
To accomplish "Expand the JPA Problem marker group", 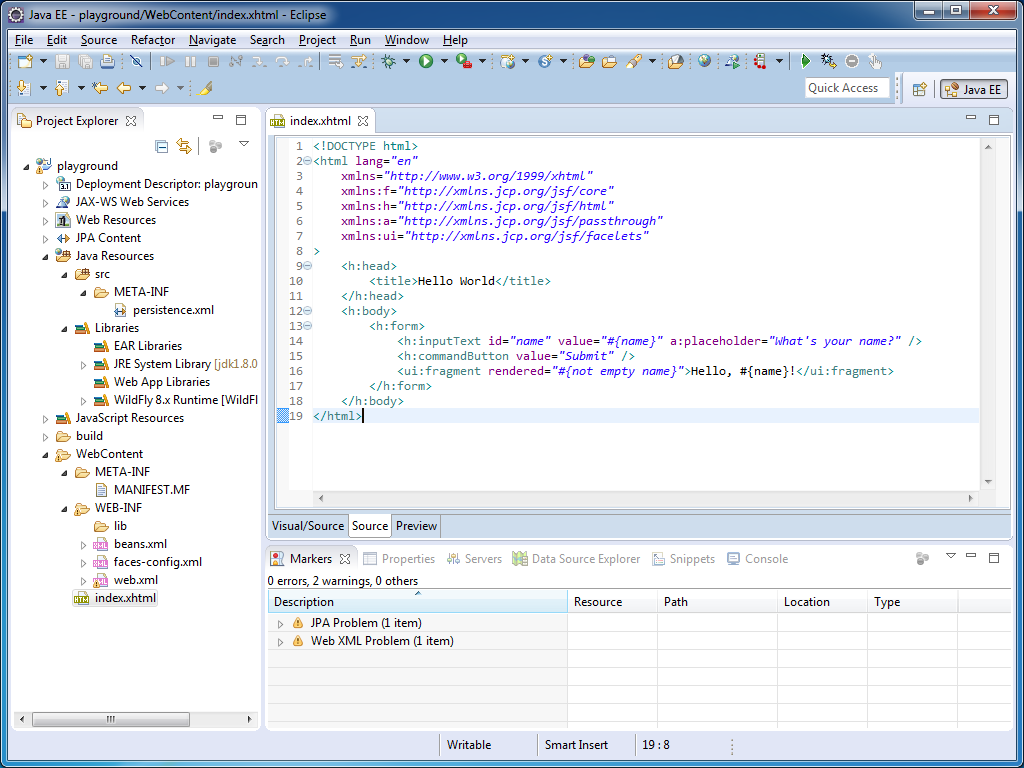I will [x=281, y=623].
